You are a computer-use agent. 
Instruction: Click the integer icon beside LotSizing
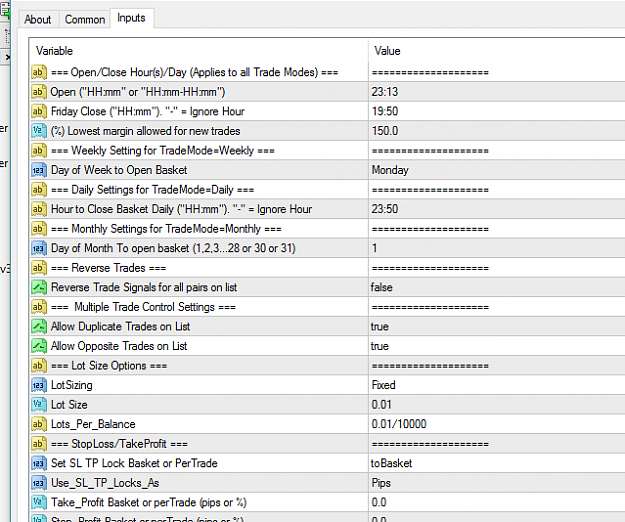tap(39, 385)
